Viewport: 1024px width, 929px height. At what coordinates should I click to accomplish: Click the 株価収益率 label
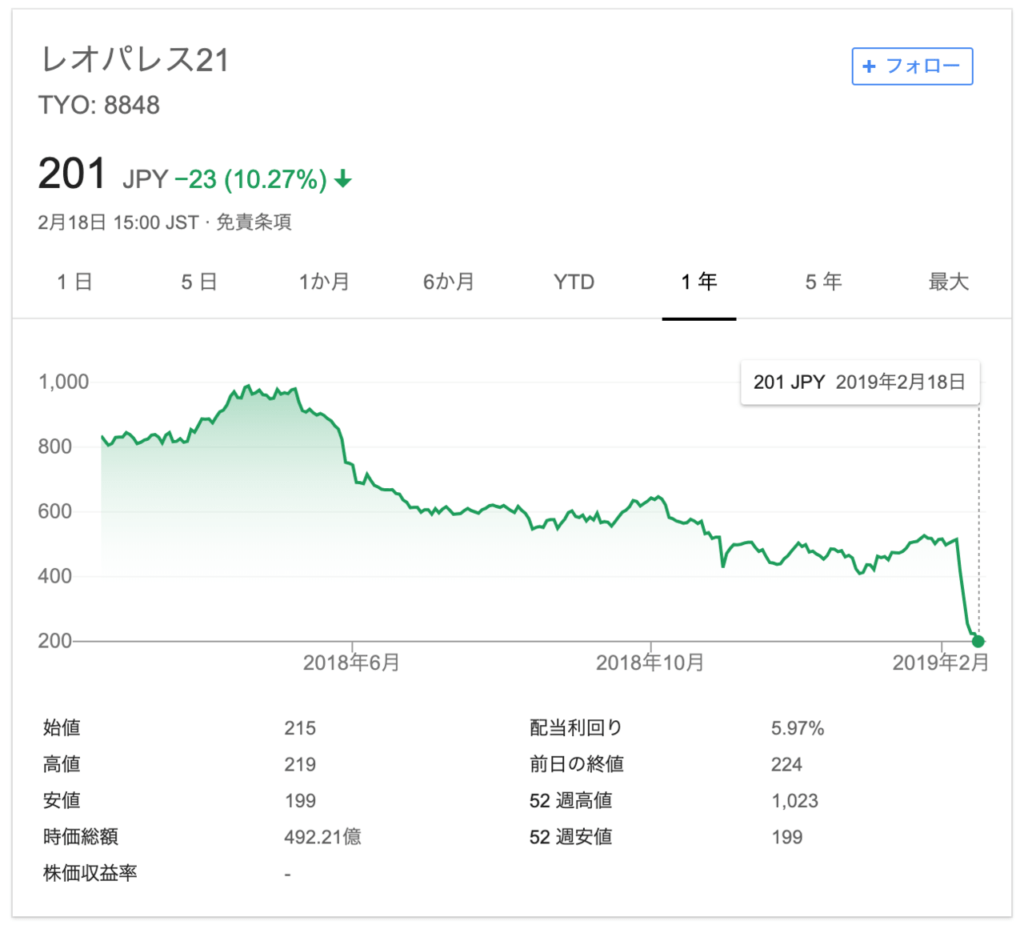coord(90,873)
